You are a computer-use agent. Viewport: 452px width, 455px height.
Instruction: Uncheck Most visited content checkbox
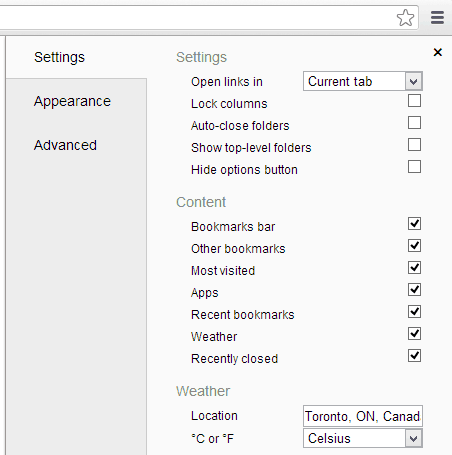pos(414,268)
